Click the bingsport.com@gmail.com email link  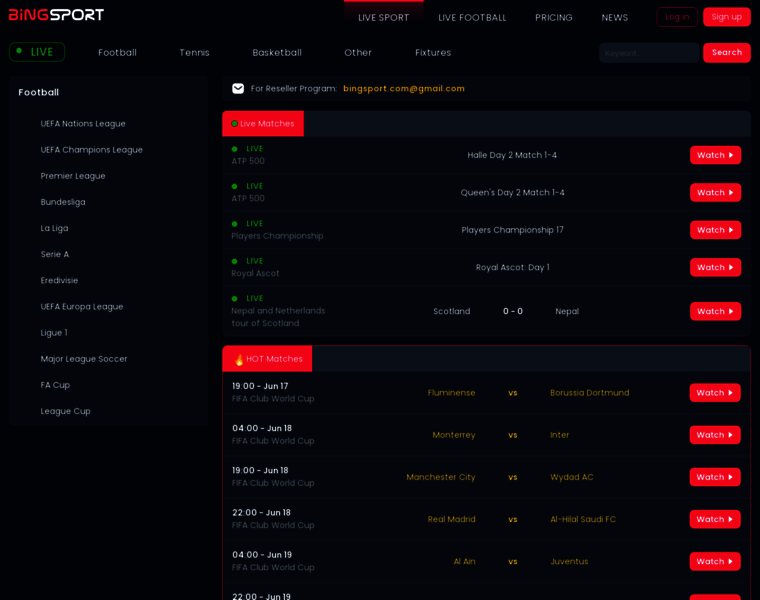pyautogui.click(x=404, y=89)
